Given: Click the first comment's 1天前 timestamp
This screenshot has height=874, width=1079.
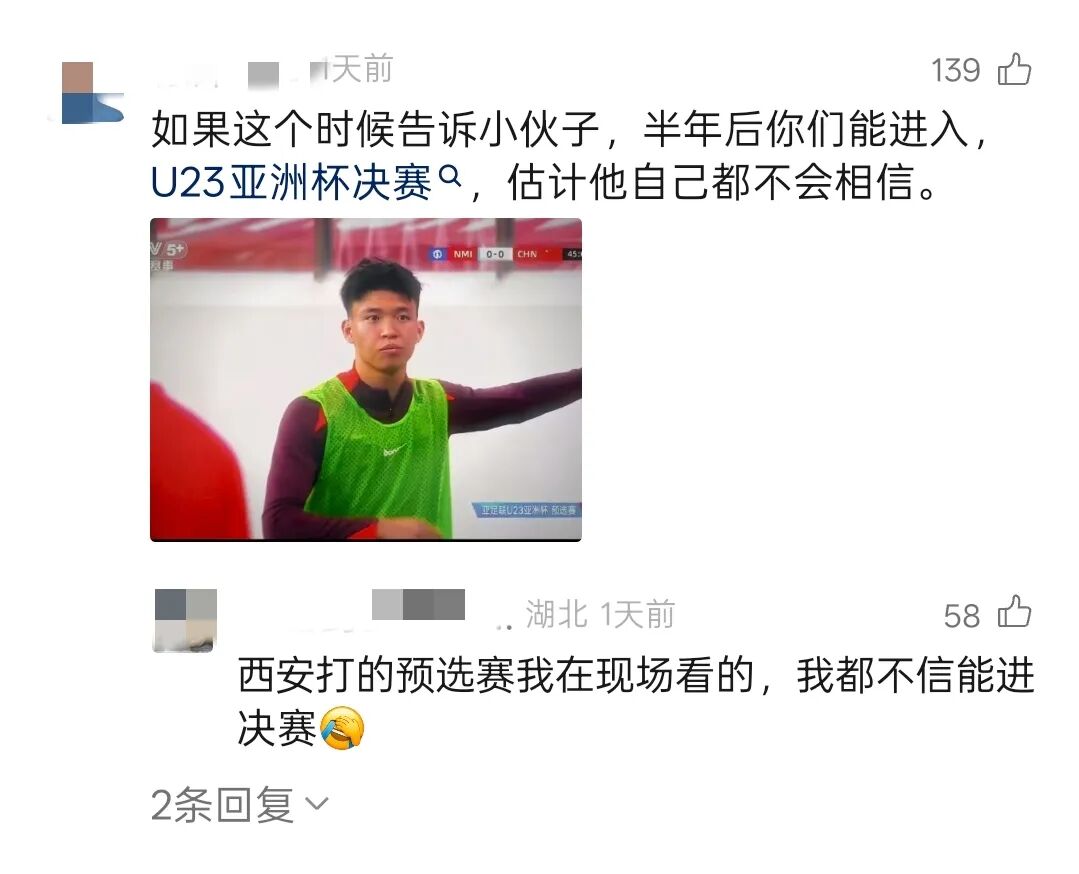Looking at the screenshot, I should click(359, 70).
